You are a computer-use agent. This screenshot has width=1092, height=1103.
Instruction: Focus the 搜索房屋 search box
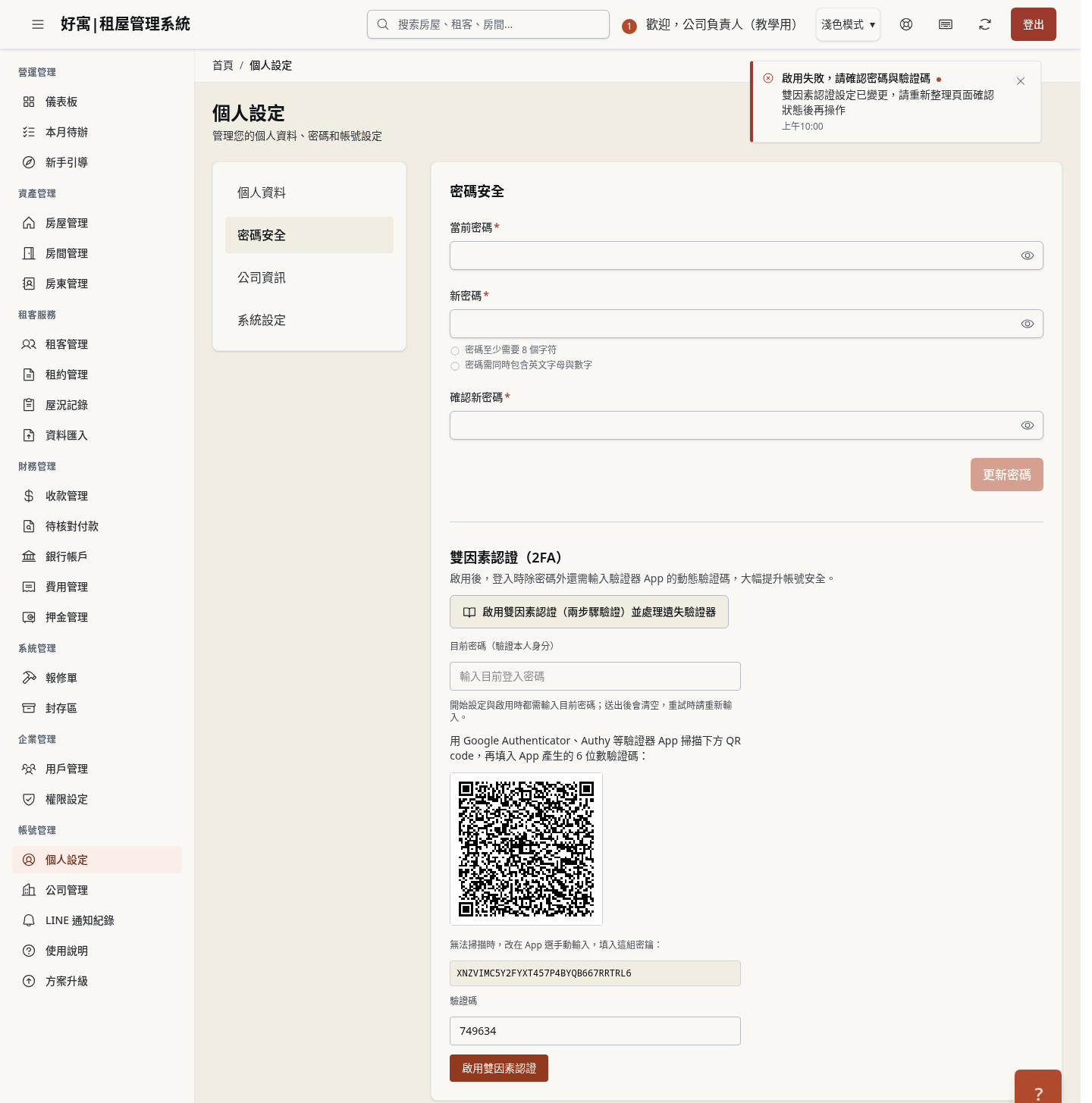(488, 24)
